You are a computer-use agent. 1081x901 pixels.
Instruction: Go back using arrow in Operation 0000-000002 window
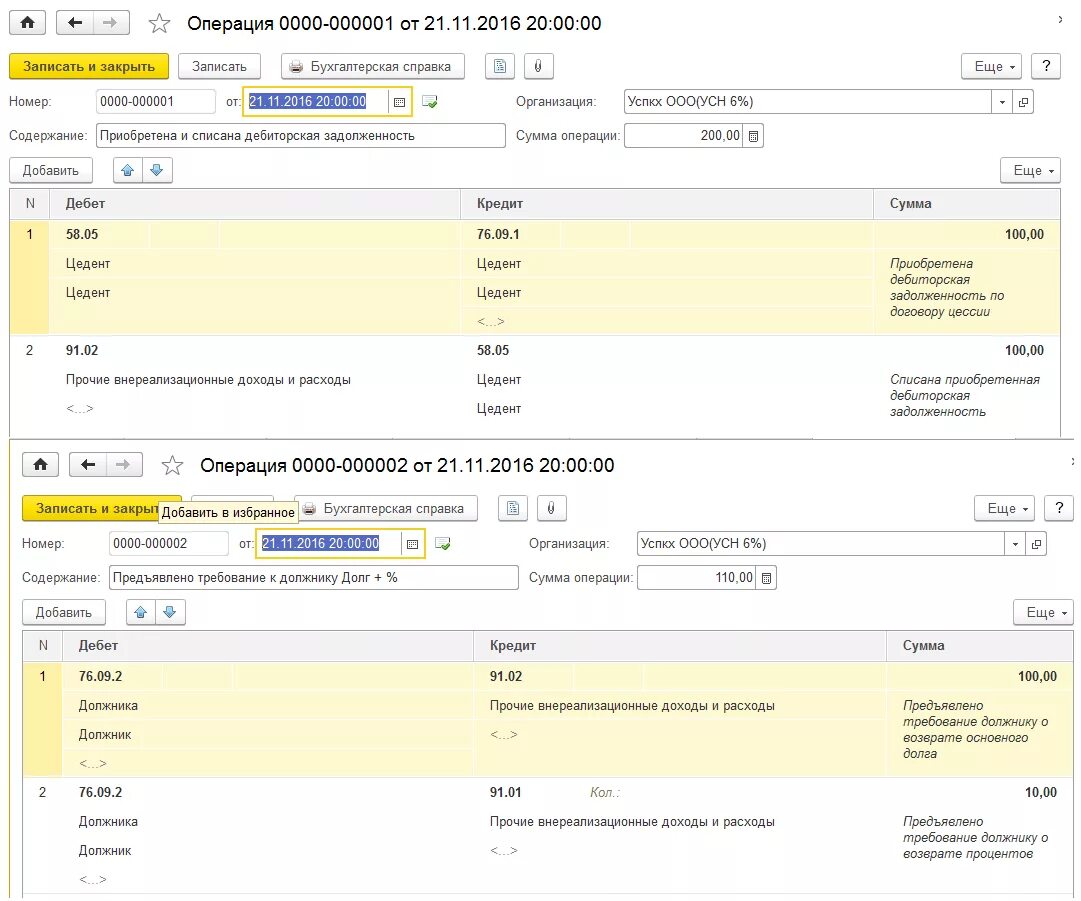coord(88,465)
